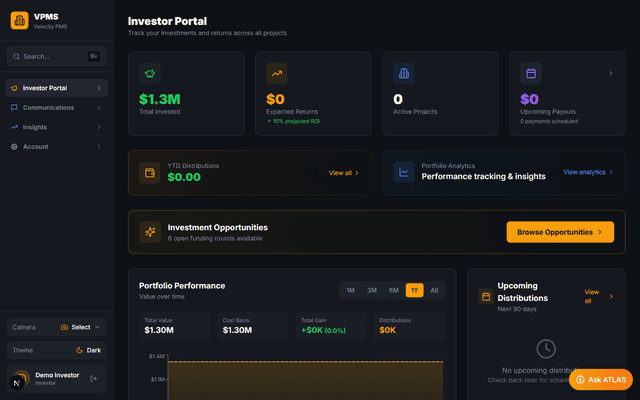Click the Cost Basis $1.30M stat
Image resolution: width=640 pixels, height=400 pixels.
point(253,327)
